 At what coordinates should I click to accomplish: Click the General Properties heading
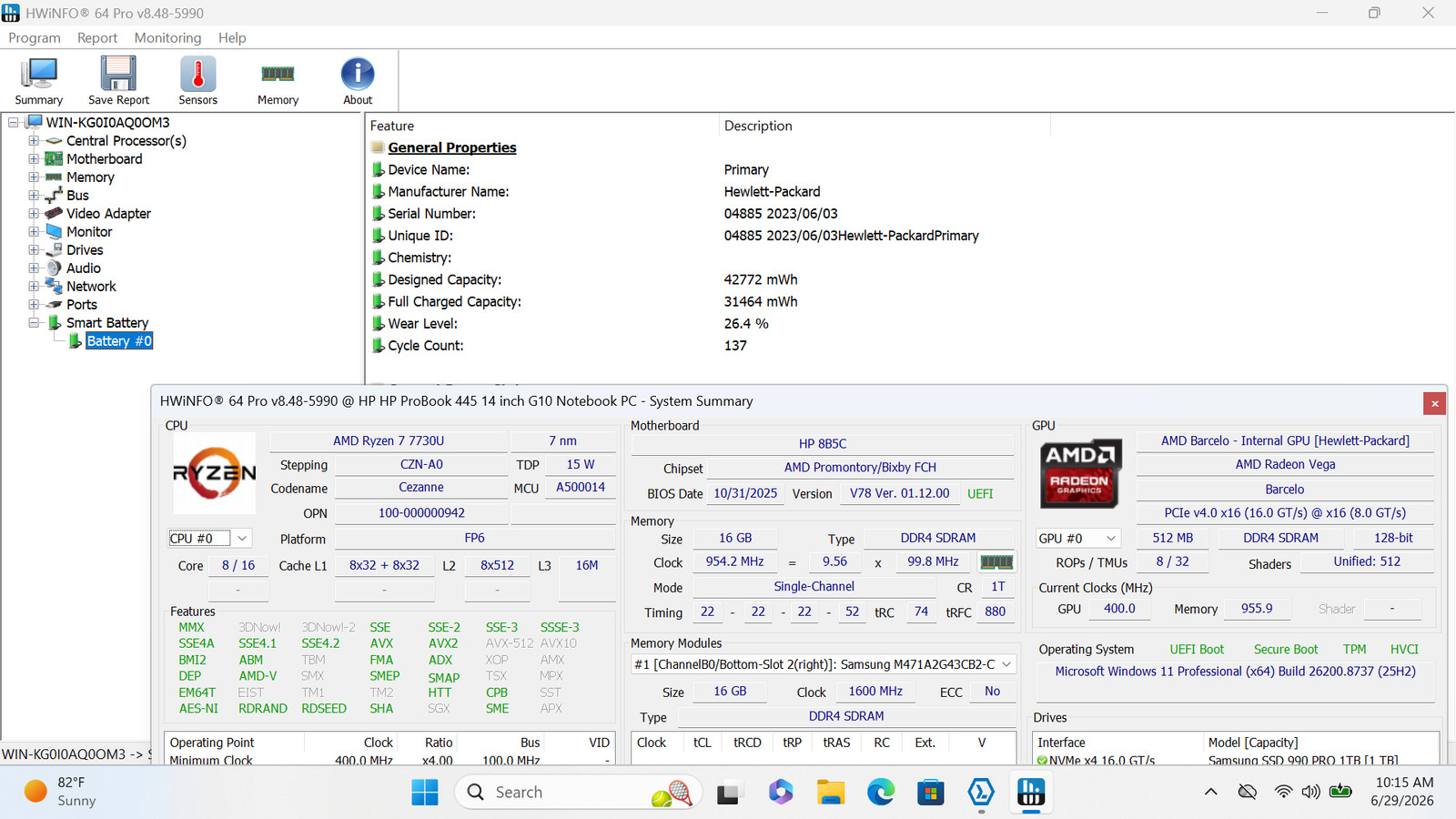(452, 147)
